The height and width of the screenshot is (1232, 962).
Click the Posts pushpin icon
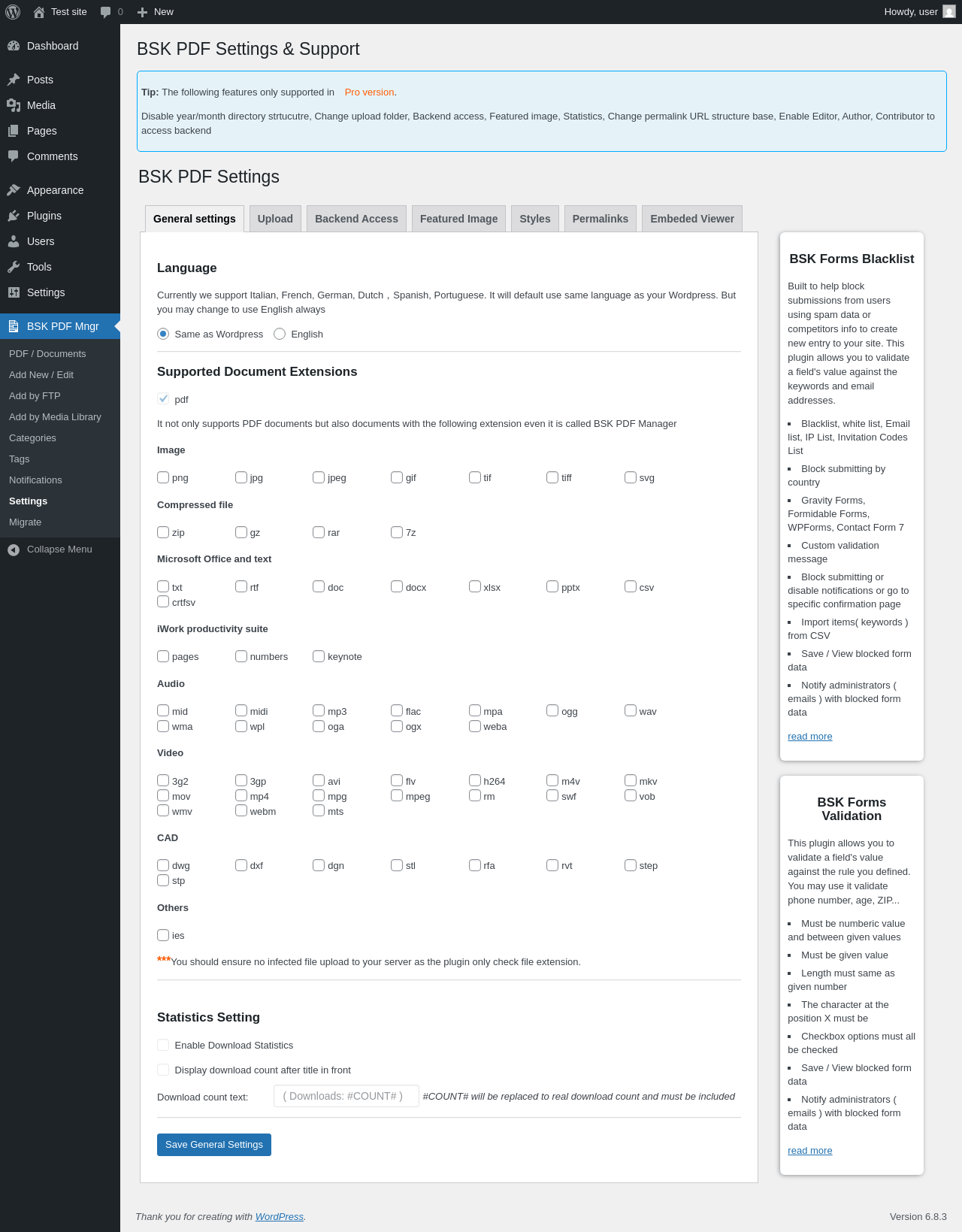[14, 80]
